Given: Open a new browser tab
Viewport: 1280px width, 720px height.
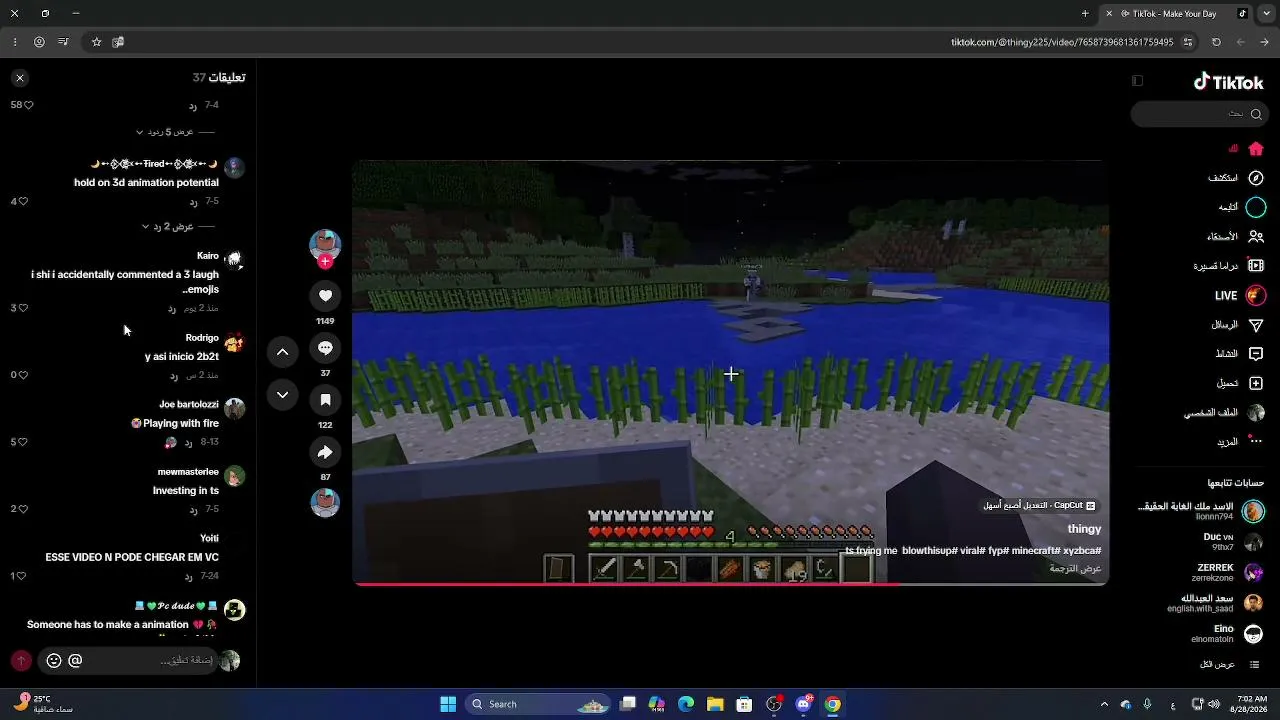Looking at the screenshot, I should pyautogui.click(x=1085, y=14).
